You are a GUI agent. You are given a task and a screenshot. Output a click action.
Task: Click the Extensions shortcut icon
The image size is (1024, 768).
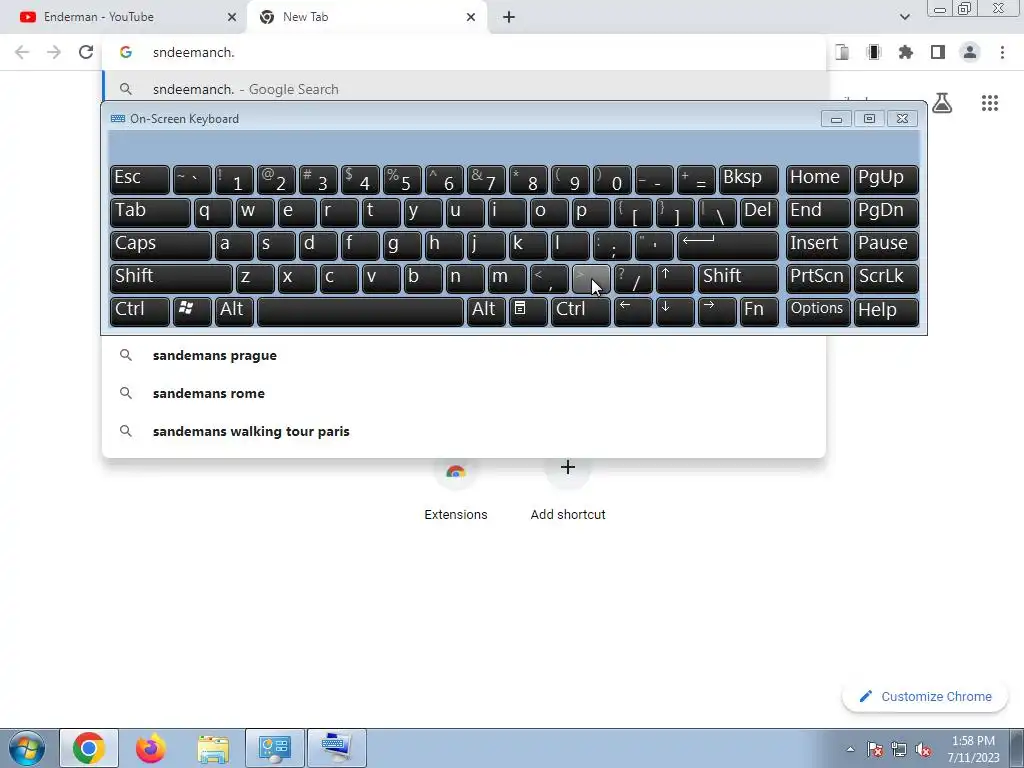tap(456, 472)
